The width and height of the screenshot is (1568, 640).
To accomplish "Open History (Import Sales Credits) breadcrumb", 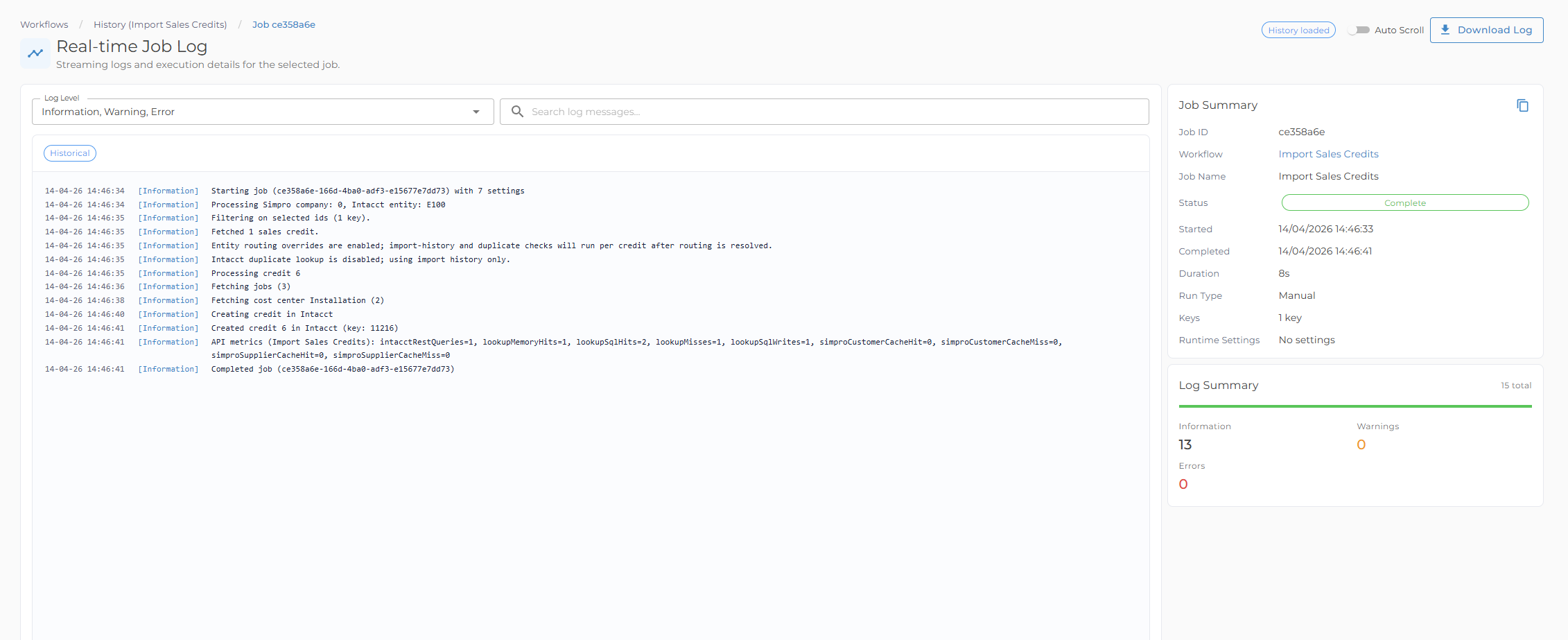I will [x=160, y=24].
